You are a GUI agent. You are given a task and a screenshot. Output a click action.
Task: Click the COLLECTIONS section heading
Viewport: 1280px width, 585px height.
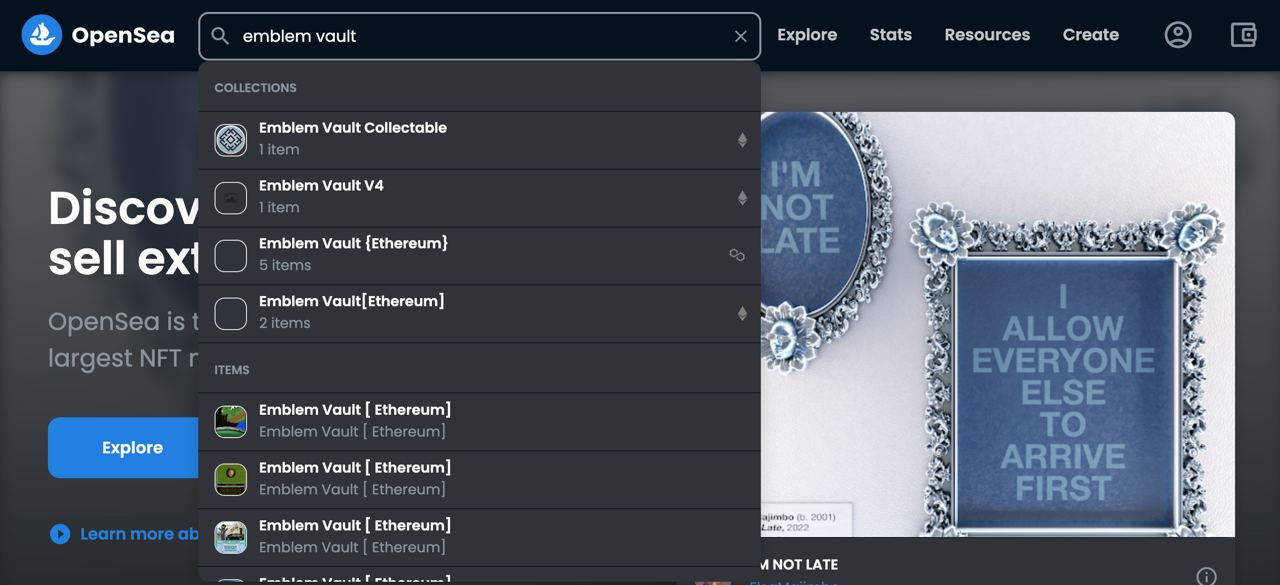(x=255, y=88)
